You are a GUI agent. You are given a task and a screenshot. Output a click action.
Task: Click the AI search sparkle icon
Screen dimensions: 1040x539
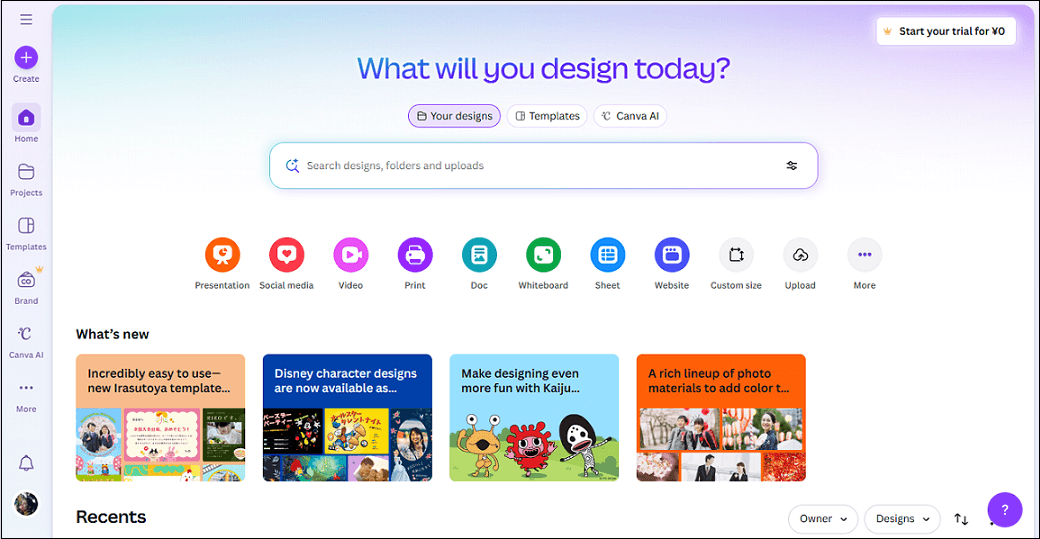tap(292, 166)
